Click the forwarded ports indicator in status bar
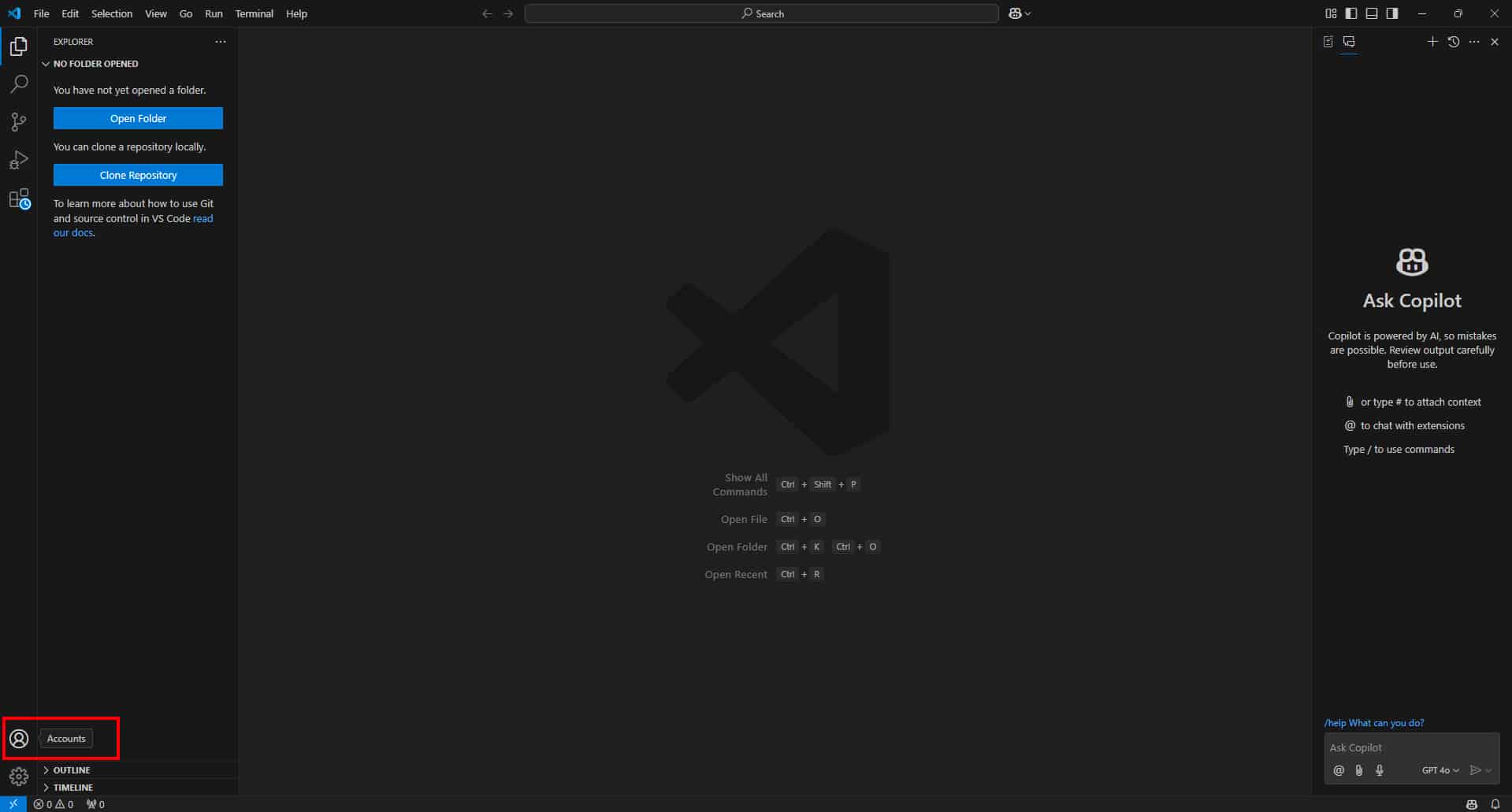The image size is (1512, 812). [95, 804]
